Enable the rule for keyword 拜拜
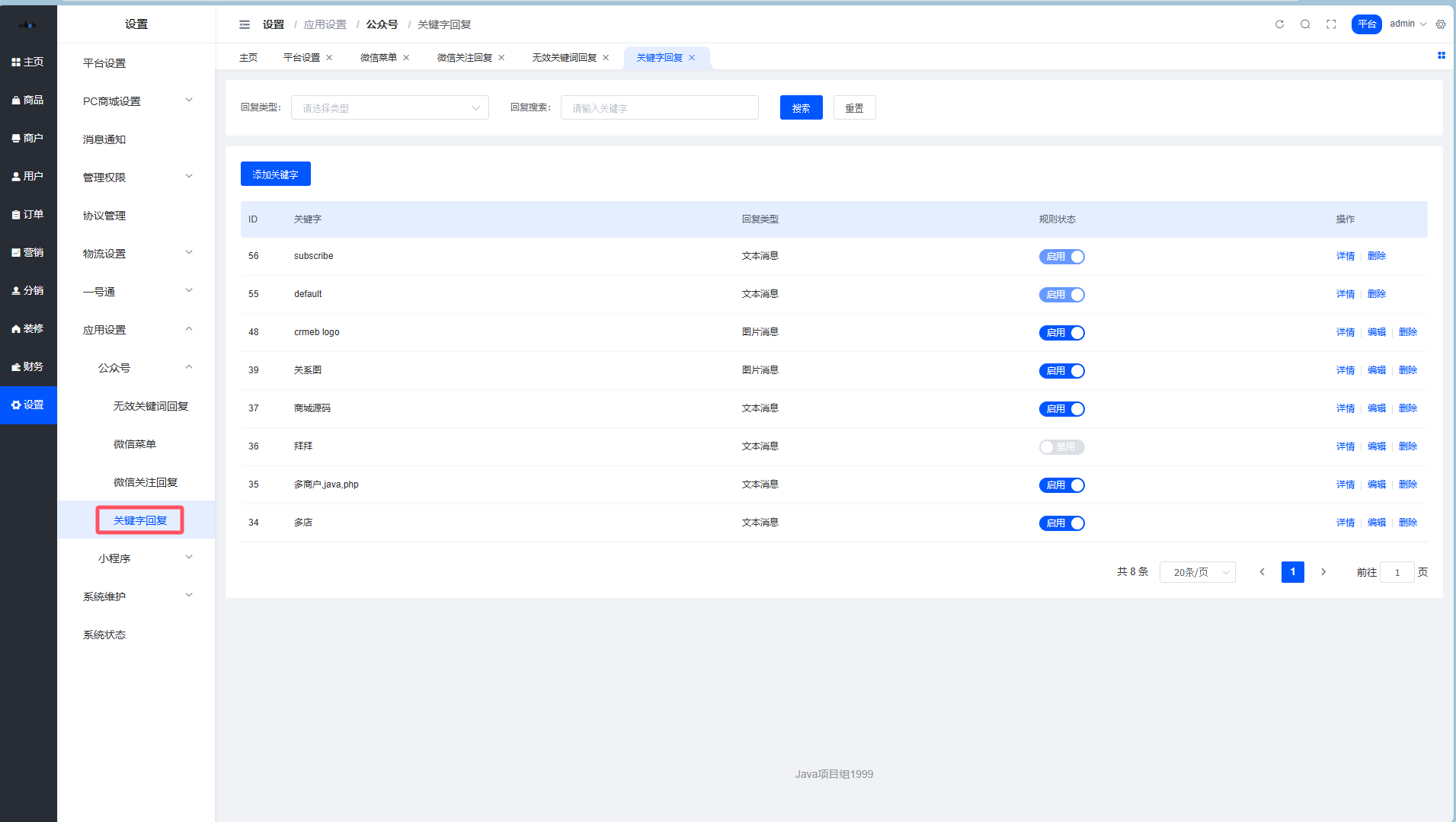 tap(1061, 447)
